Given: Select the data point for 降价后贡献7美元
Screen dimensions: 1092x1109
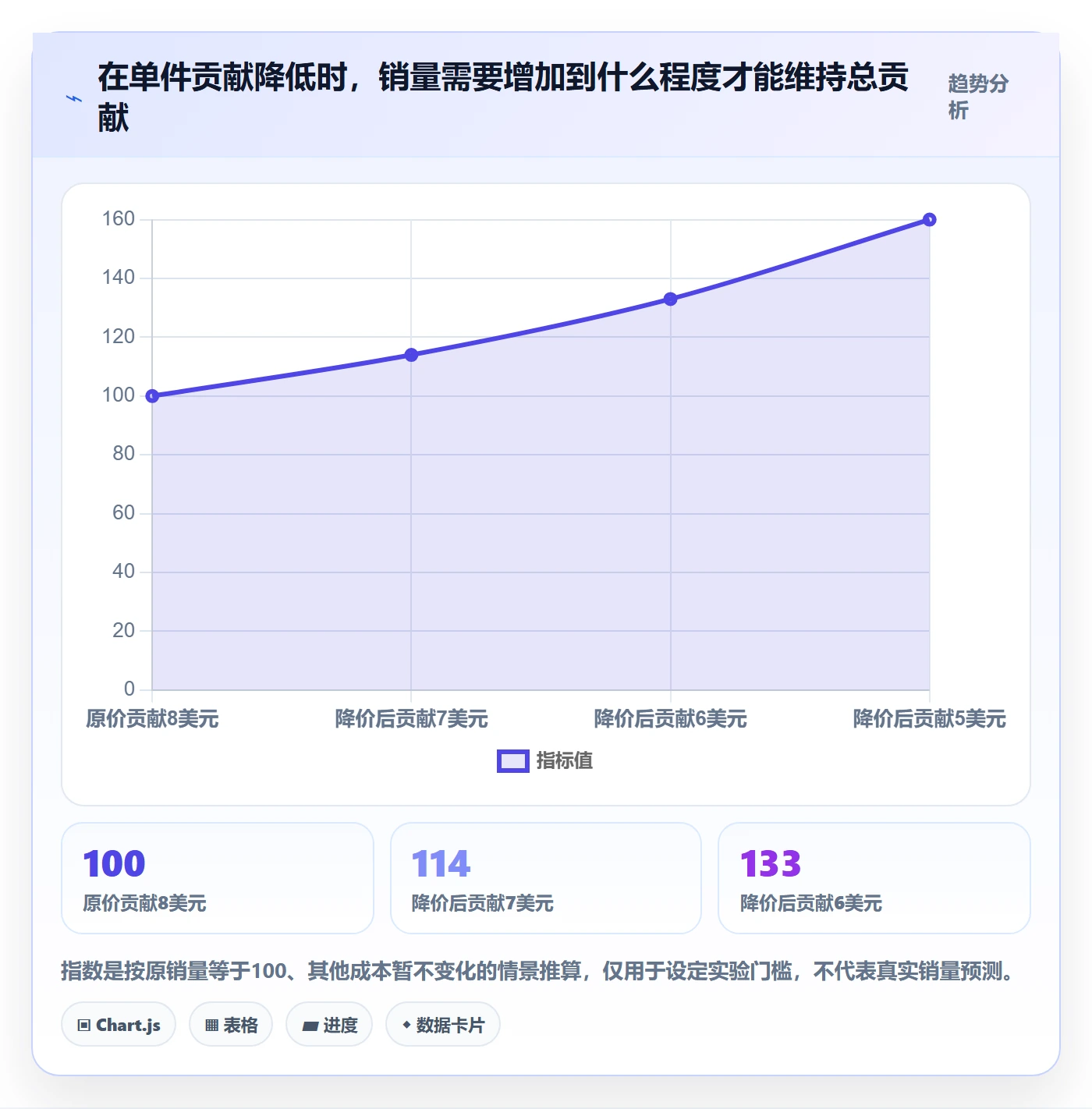Looking at the screenshot, I should point(412,355).
